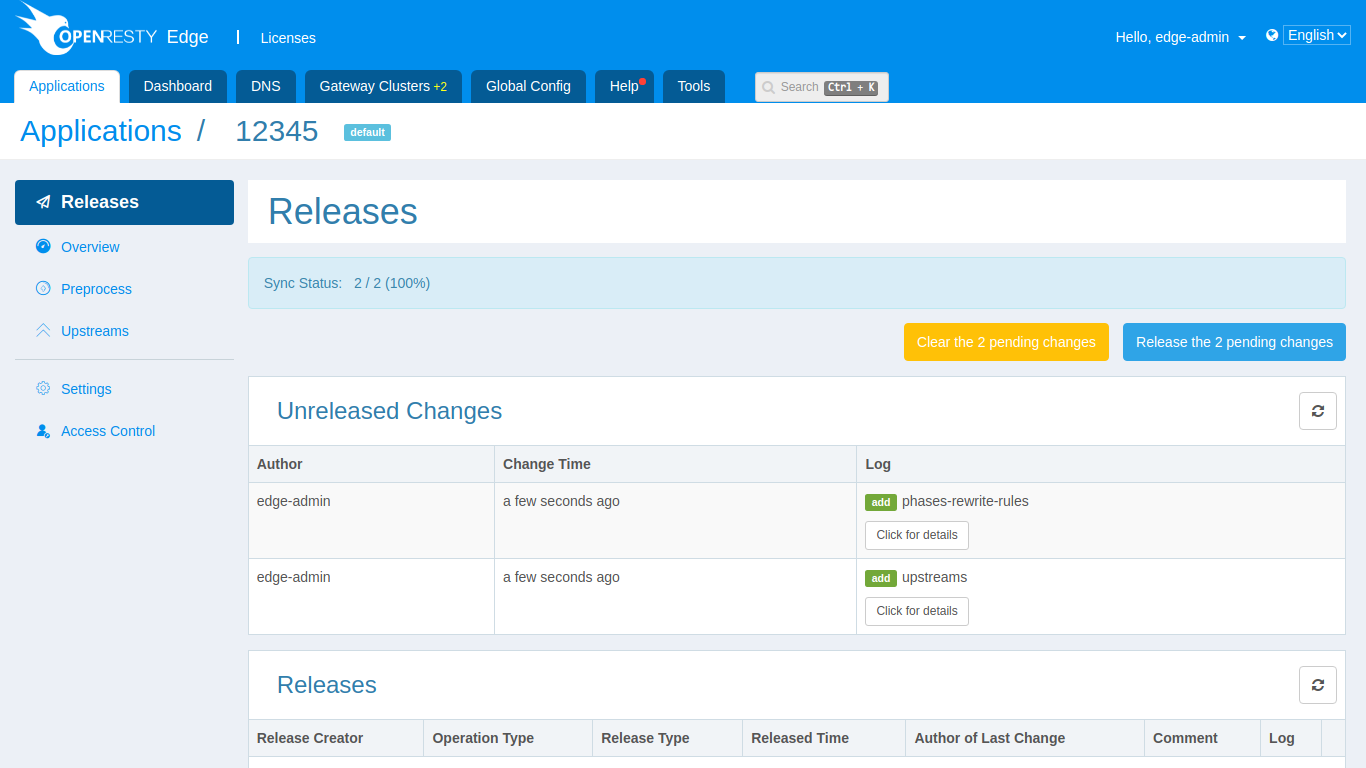The width and height of the screenshot is (1366, 768).
Task: Open the Dashboard tab
Action: (x=178, y=86)
